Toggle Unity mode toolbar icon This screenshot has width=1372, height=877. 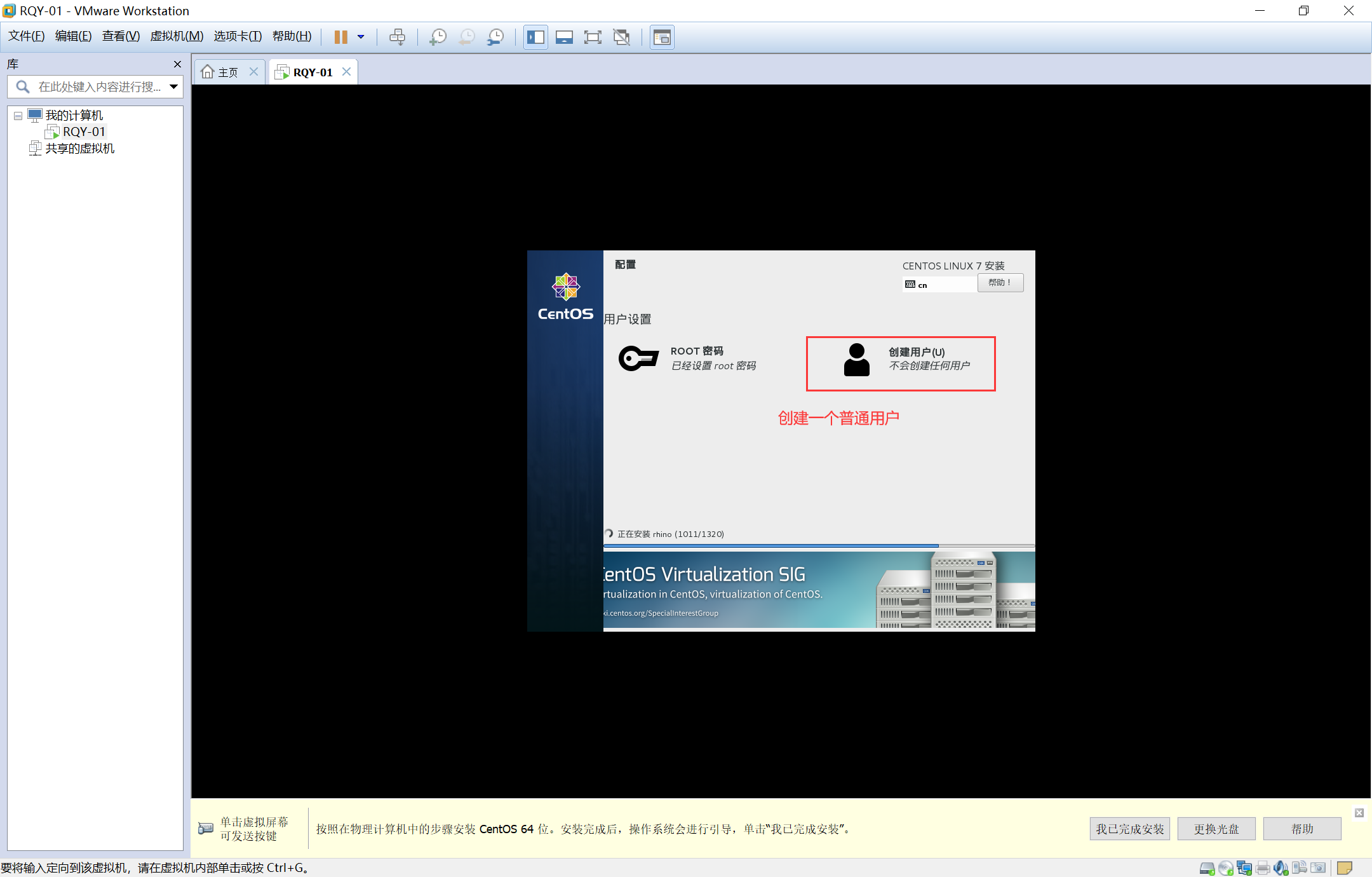(621, 37)
